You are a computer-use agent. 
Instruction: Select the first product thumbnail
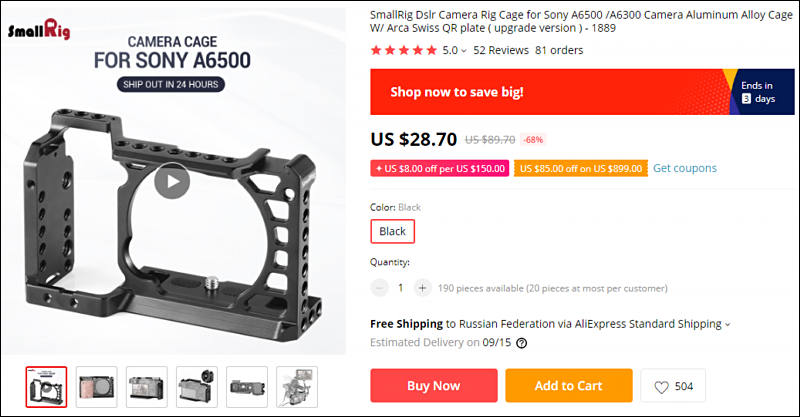click(x=46, y=387)
